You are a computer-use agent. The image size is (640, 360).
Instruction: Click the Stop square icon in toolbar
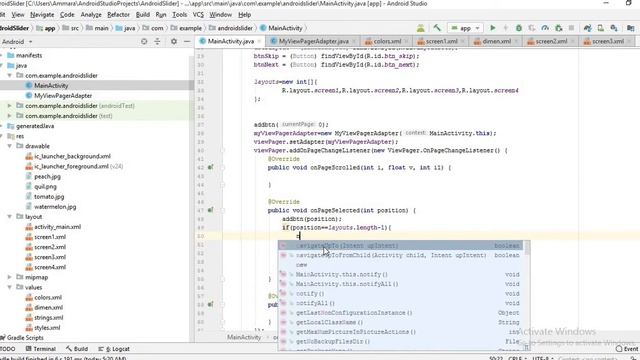click(571, 28)
